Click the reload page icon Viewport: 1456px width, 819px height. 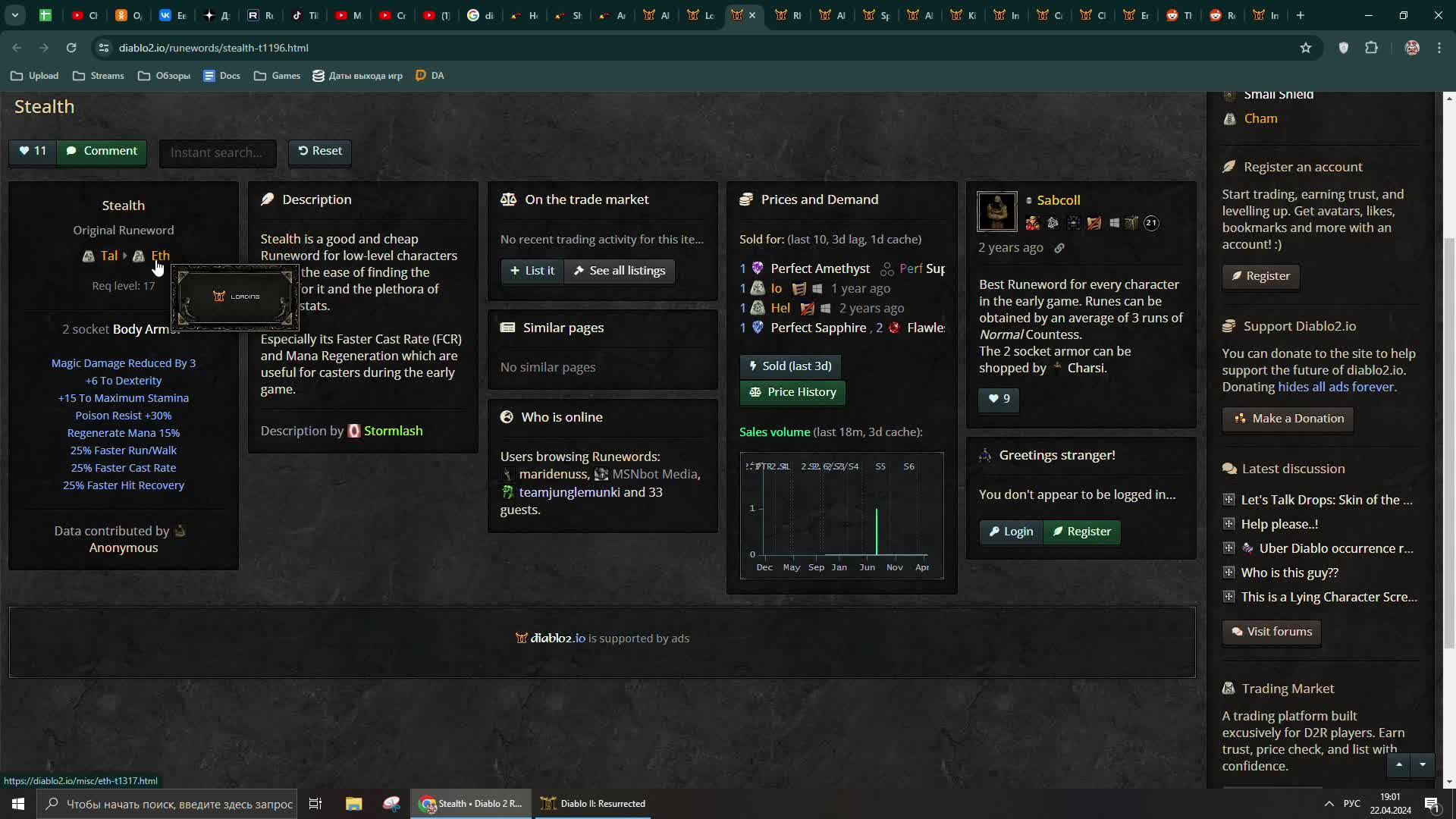coord(71,48)
